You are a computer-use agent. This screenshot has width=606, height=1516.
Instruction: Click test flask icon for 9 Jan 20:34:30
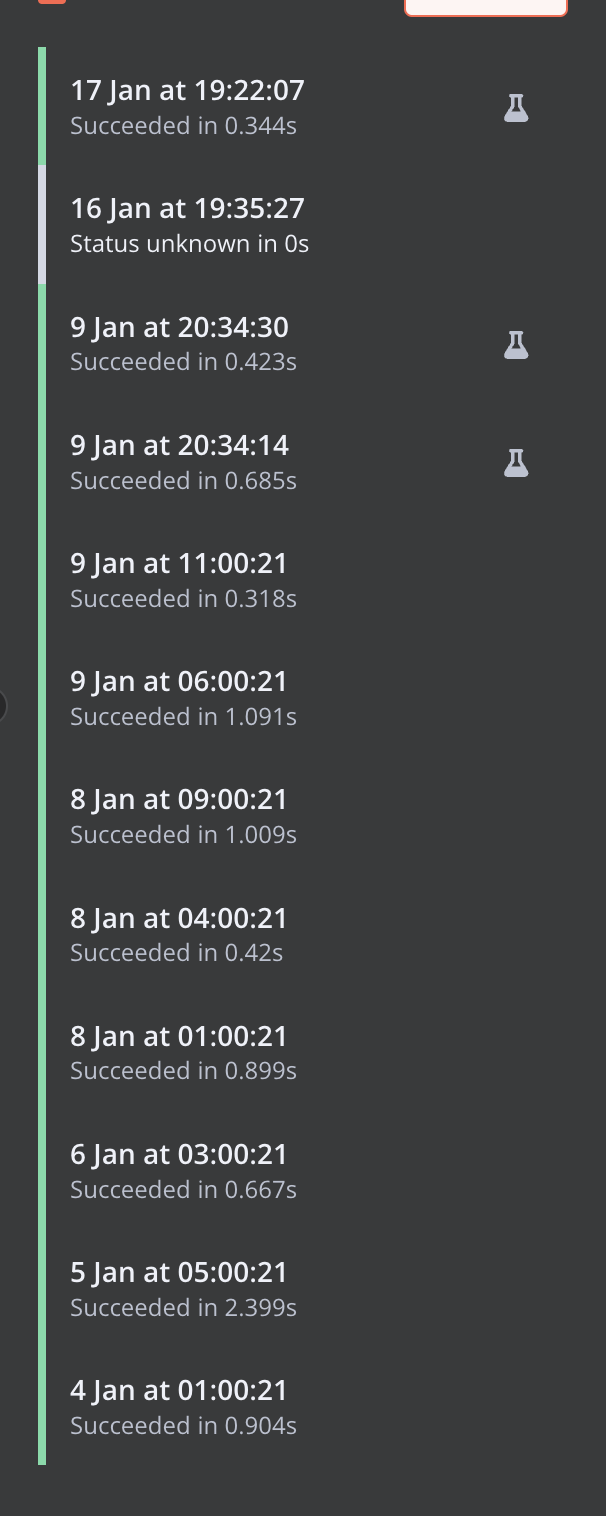point(516,345)
